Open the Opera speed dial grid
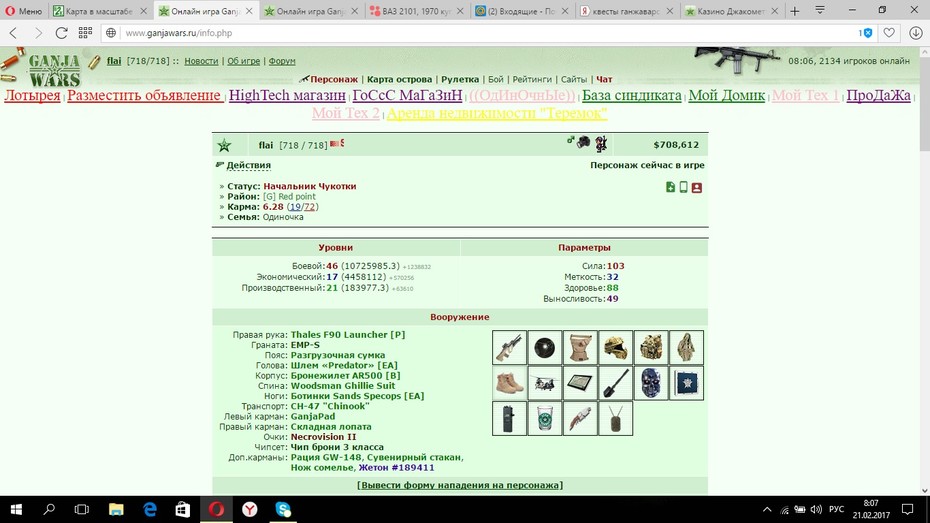The image size is (930, 523). (85, 33)
